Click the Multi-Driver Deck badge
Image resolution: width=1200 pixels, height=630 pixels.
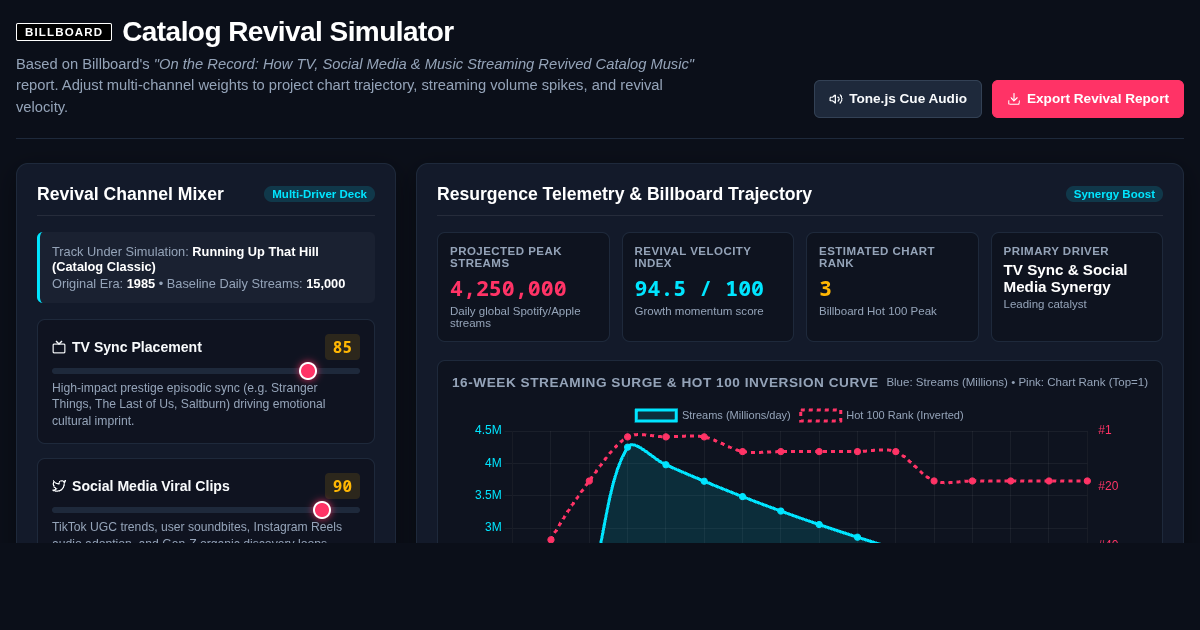tap(319, 194)
